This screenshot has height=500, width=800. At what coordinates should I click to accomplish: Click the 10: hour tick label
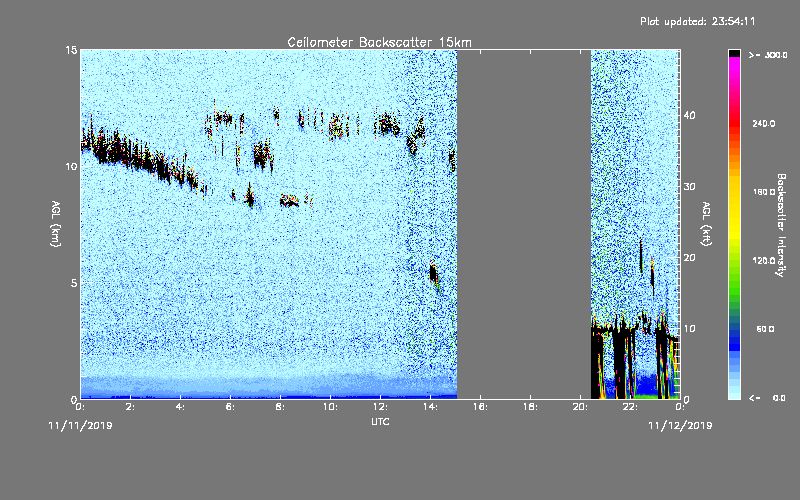click(x=330, y=407)
